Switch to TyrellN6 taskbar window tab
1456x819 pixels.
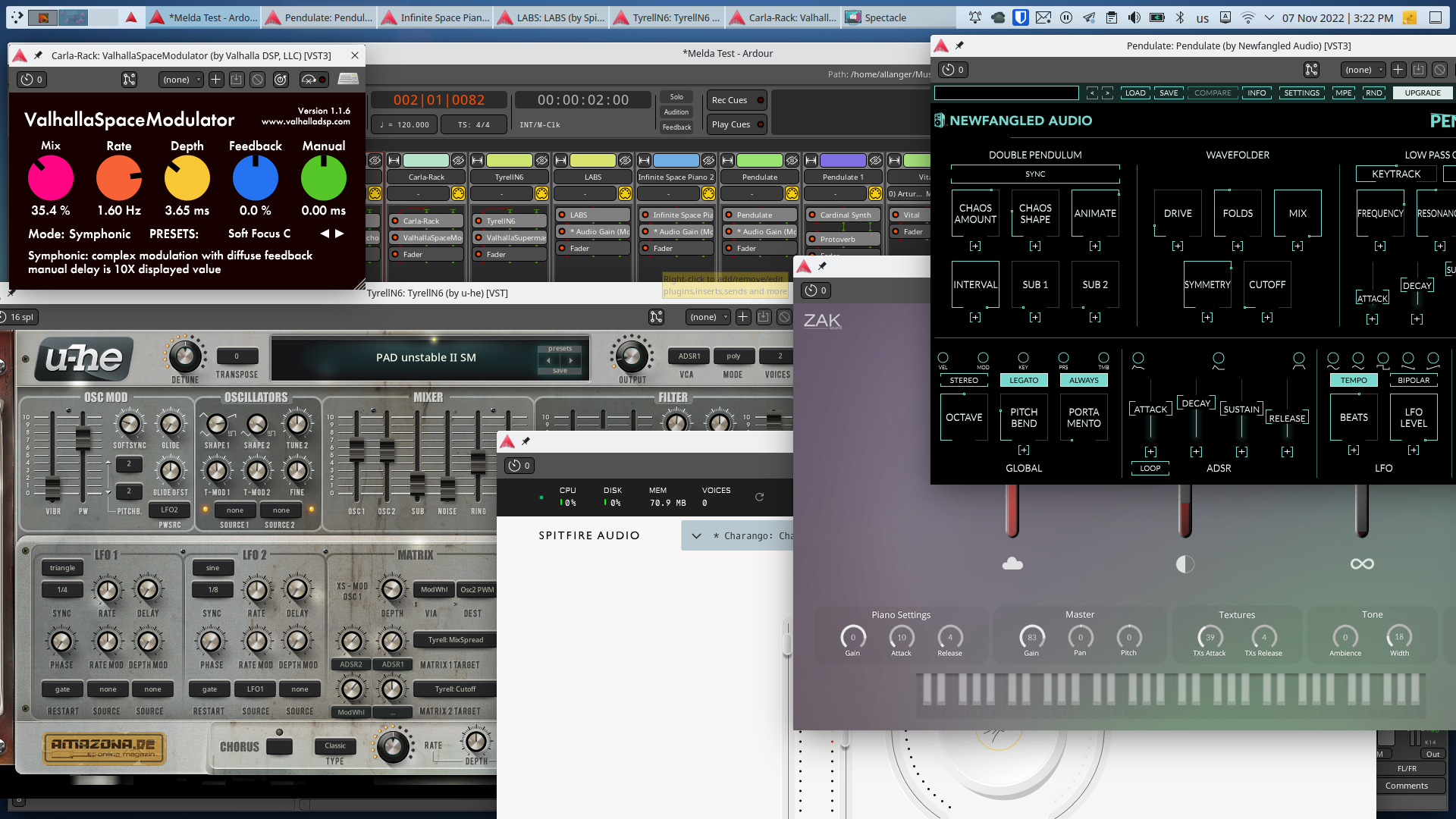(x=667, y=17)
